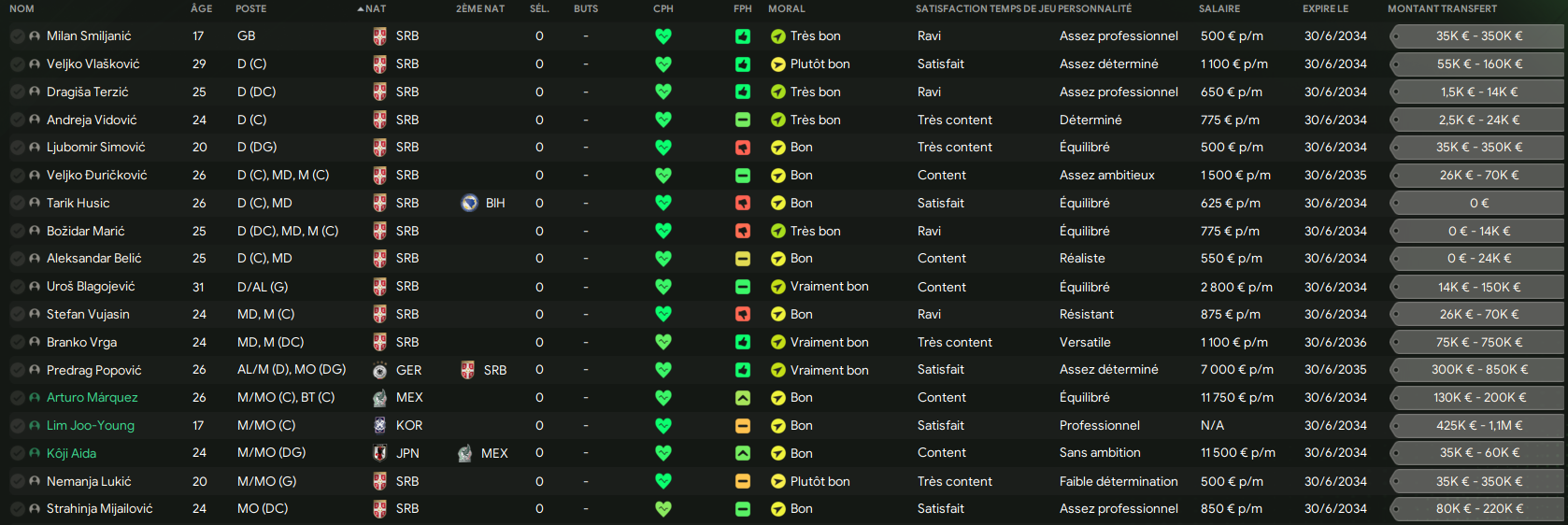This screenshot has width=1568, height=525.
Task: Click the Mexico badge beside Arturo Márquez
Action: point(379,398)
